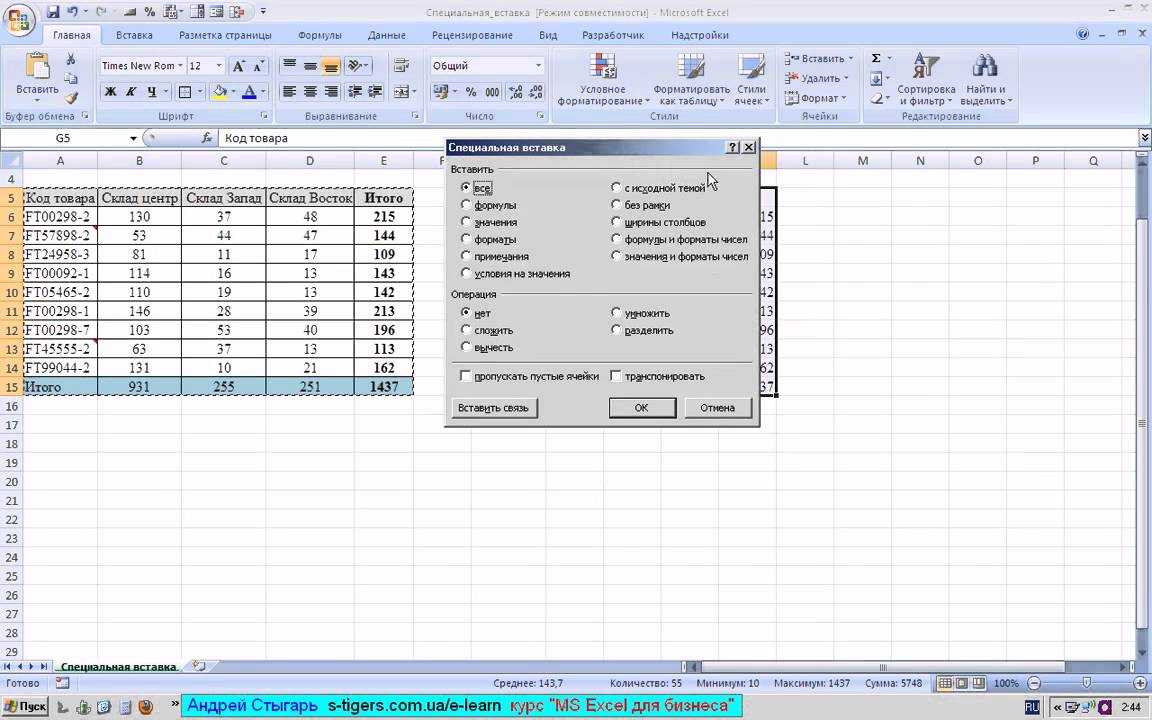Click the Merge and Center icon
Viewport: 1152px width, 720px height.
[401, 92]
